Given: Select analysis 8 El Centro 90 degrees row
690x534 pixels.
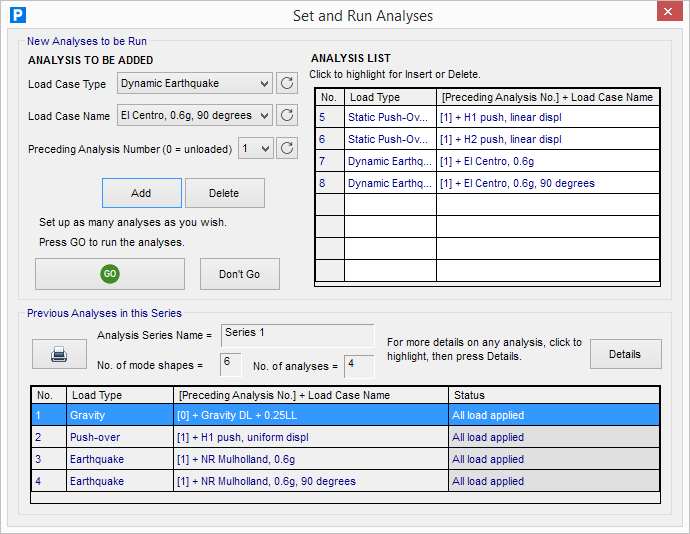Looking at the screenshot, I should click(x=487, y=184).
